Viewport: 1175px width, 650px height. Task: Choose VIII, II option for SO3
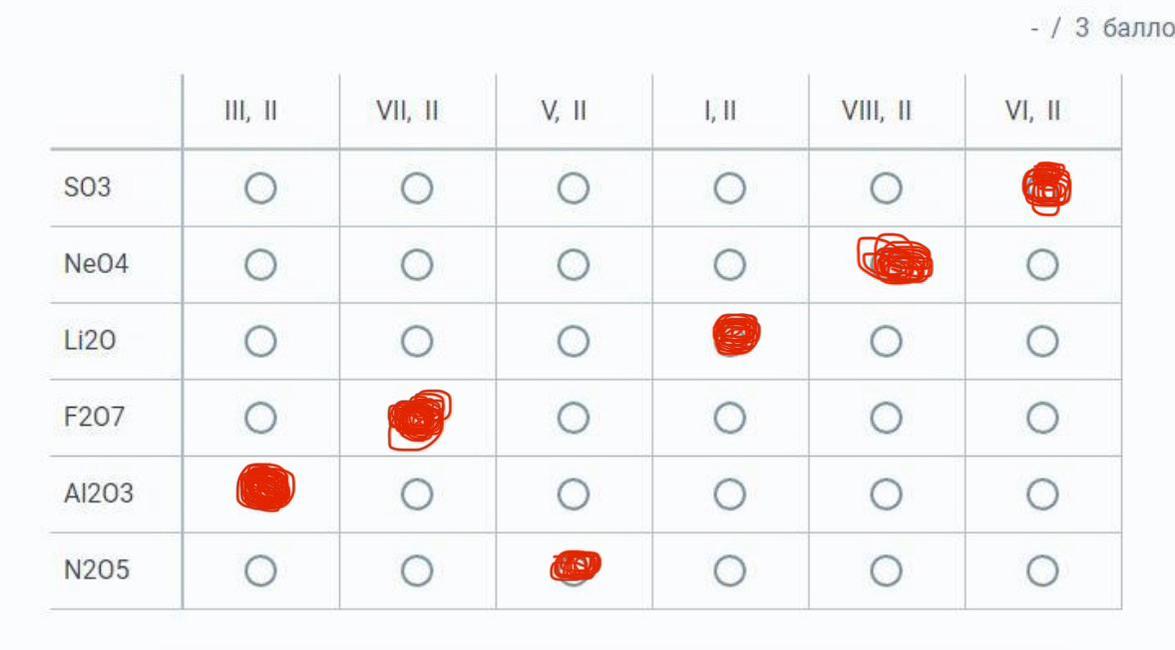pos(886,188)
